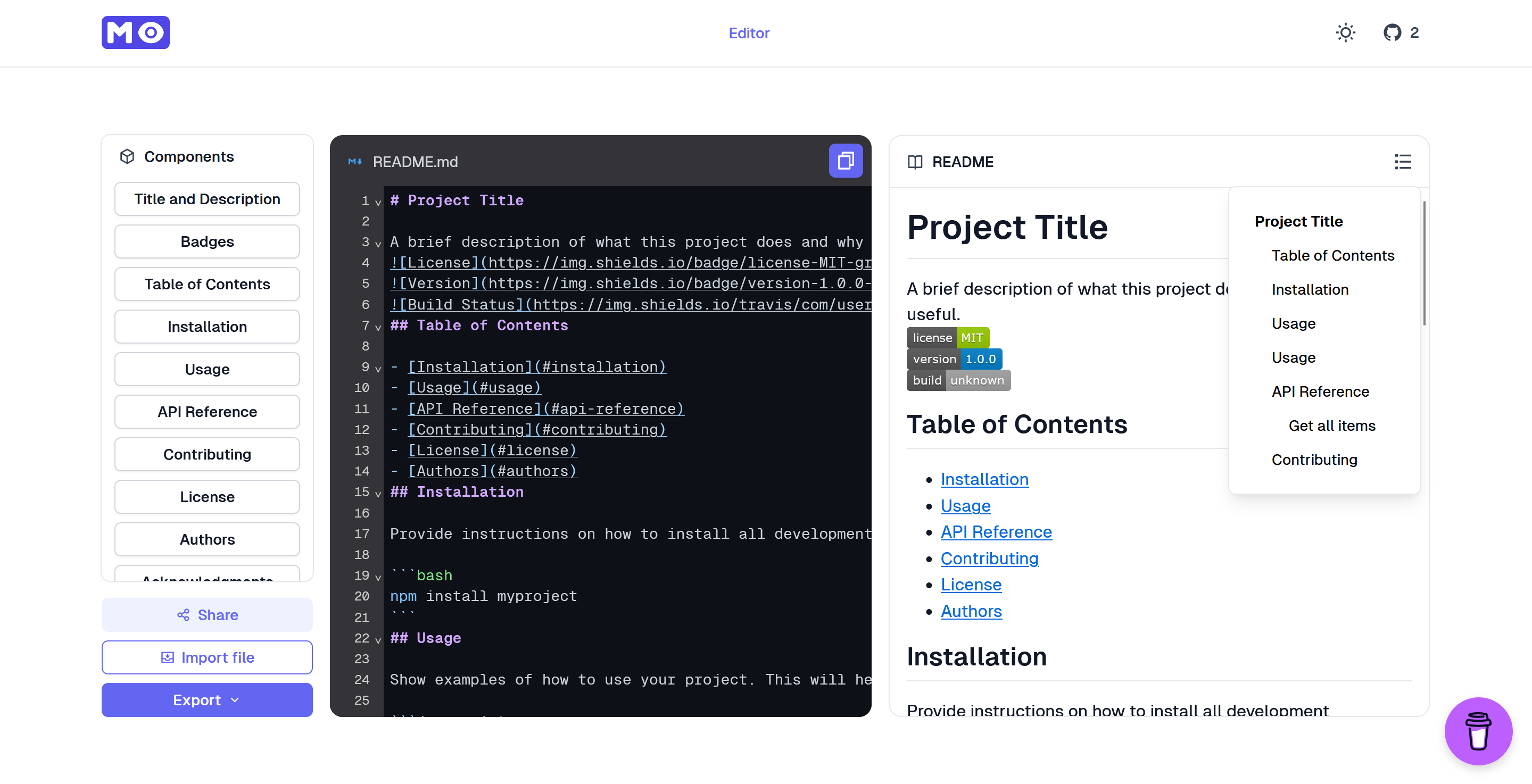Collapse the fold arrow on line 9
This screenshot has height=784, width=1532.
pyautogui.click(x=378, y=369)
